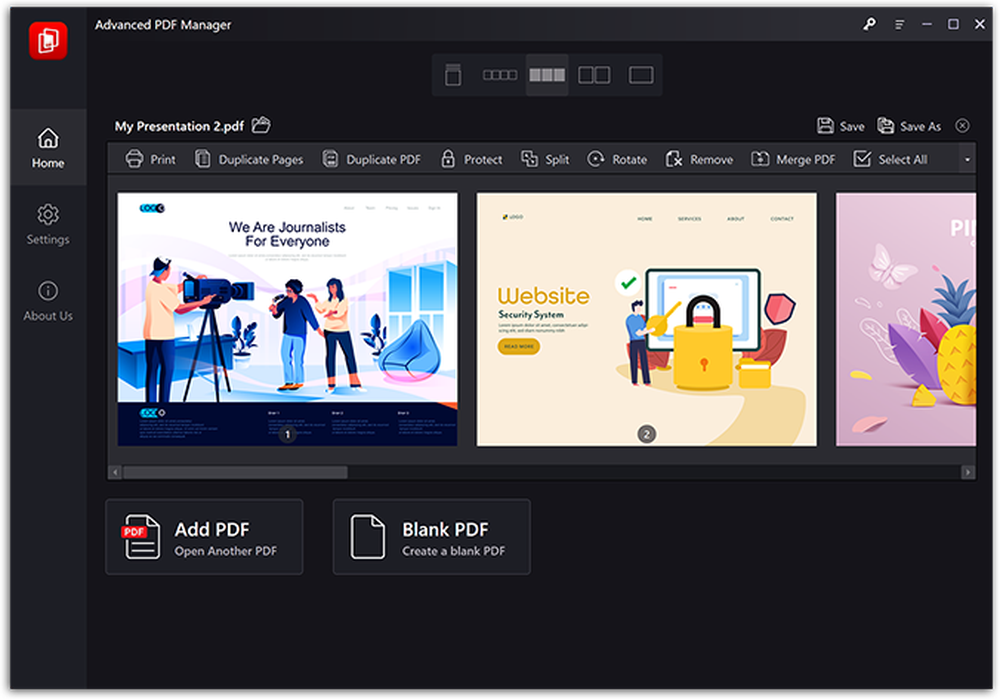The width and height of the screenshot is (1000, 699).
Task: Click the My Presentation 2.pdf file name
Action: click(179, 126)
